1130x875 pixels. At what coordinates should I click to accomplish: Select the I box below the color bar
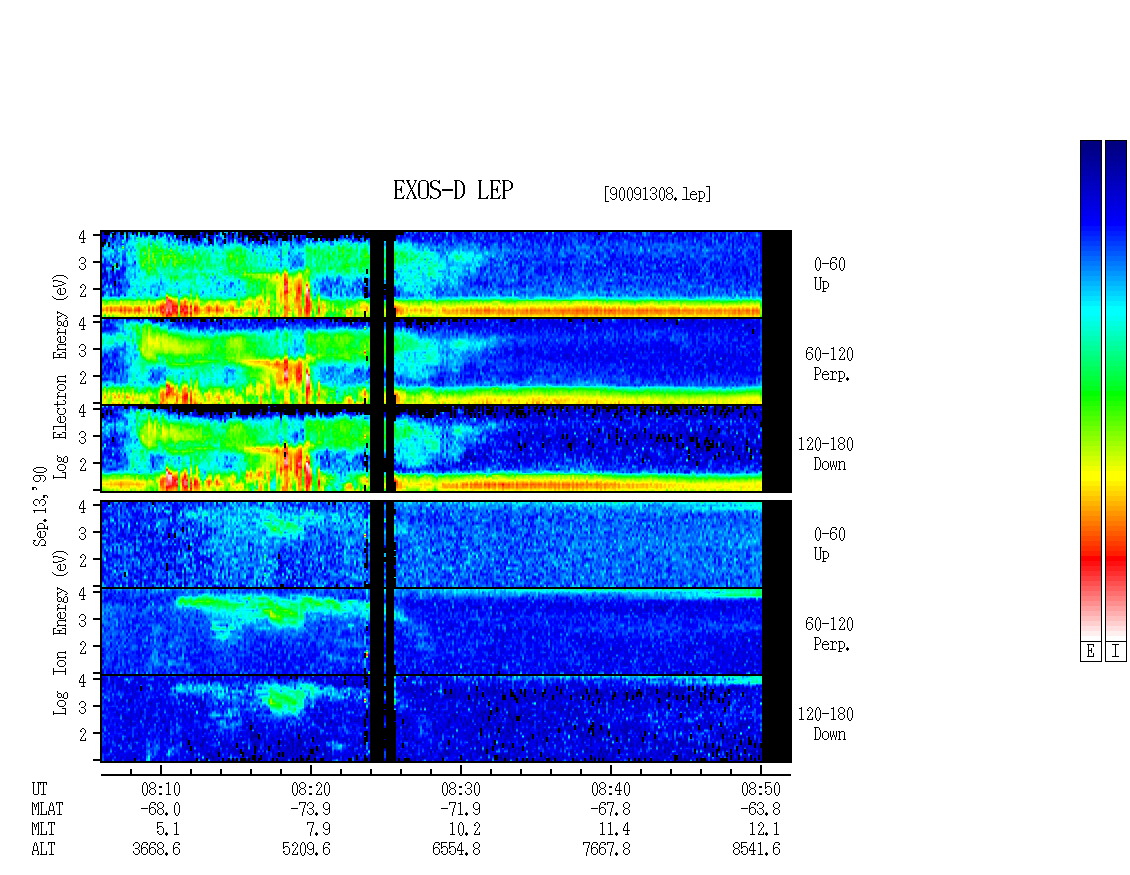1116,652
